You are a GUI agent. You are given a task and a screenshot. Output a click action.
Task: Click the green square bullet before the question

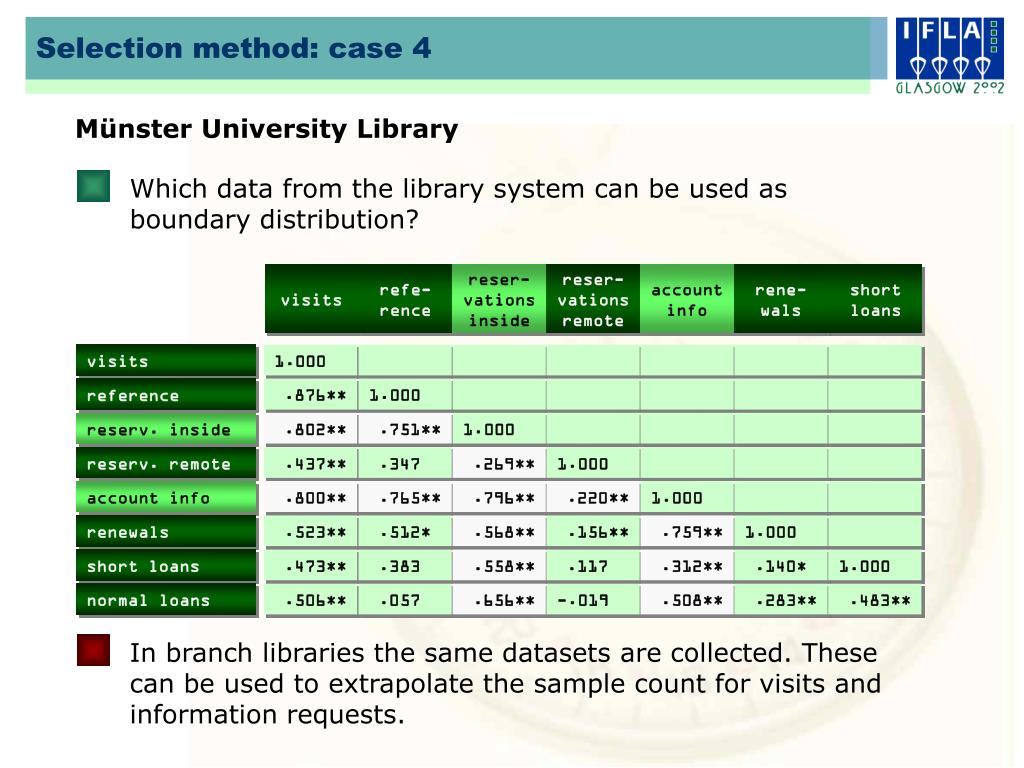tap(93, 186)
